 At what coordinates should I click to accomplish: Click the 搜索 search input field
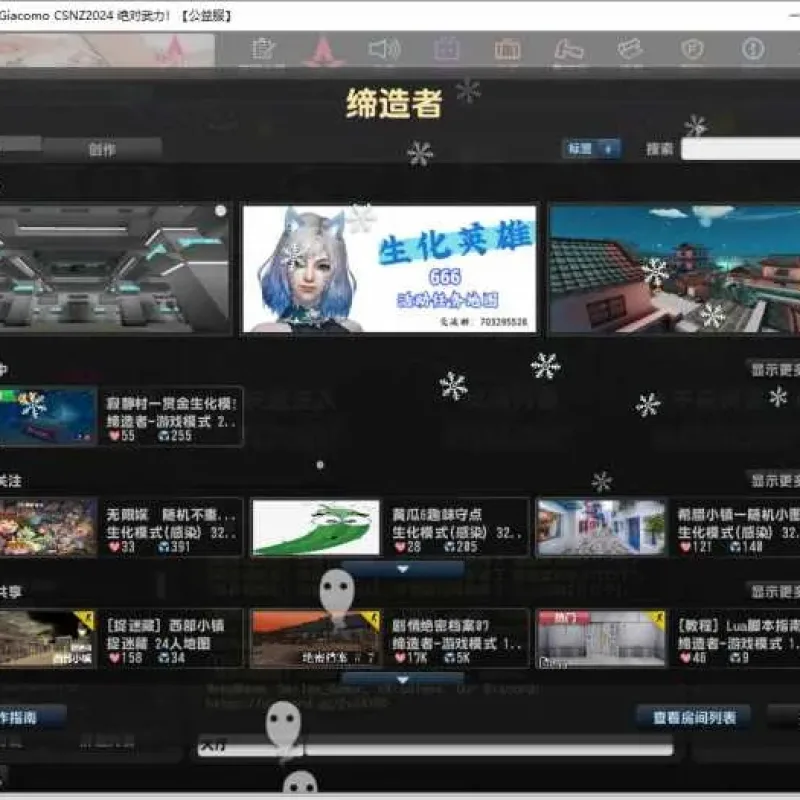tap(740, 149)
